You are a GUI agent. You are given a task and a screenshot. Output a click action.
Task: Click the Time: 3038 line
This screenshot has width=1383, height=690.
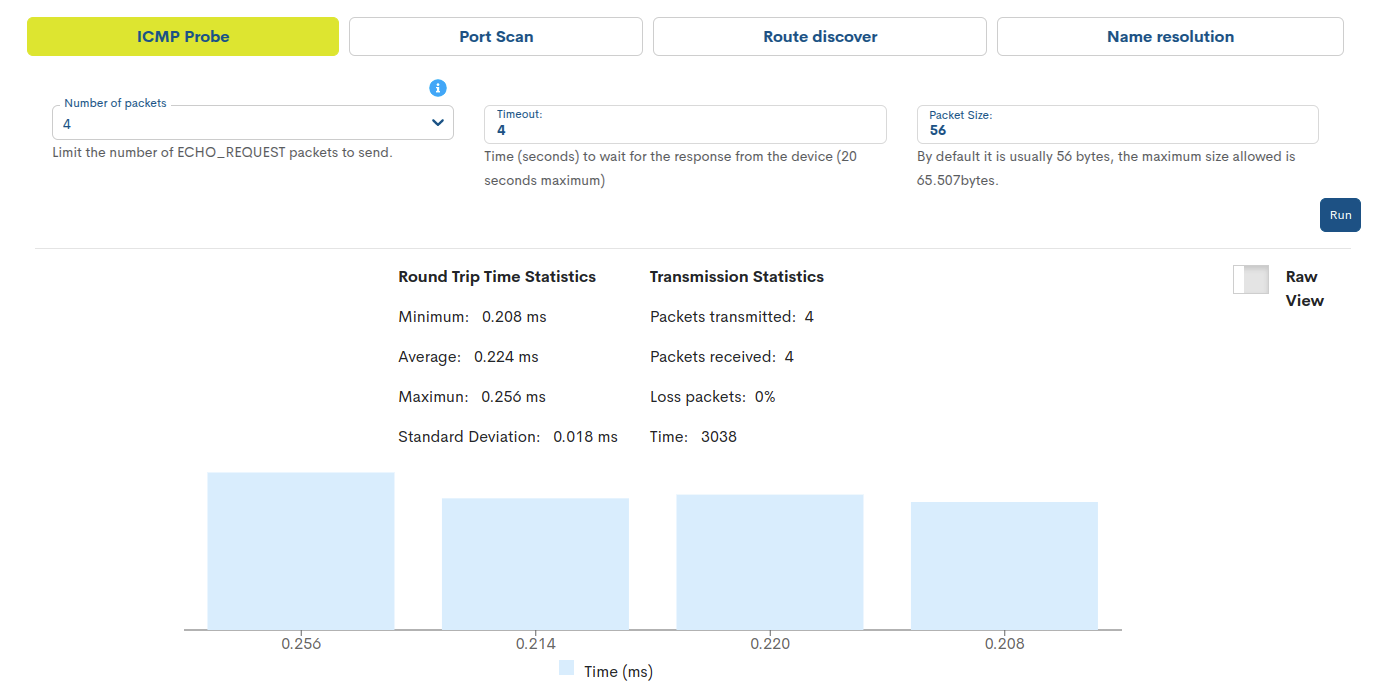[693, 437]
